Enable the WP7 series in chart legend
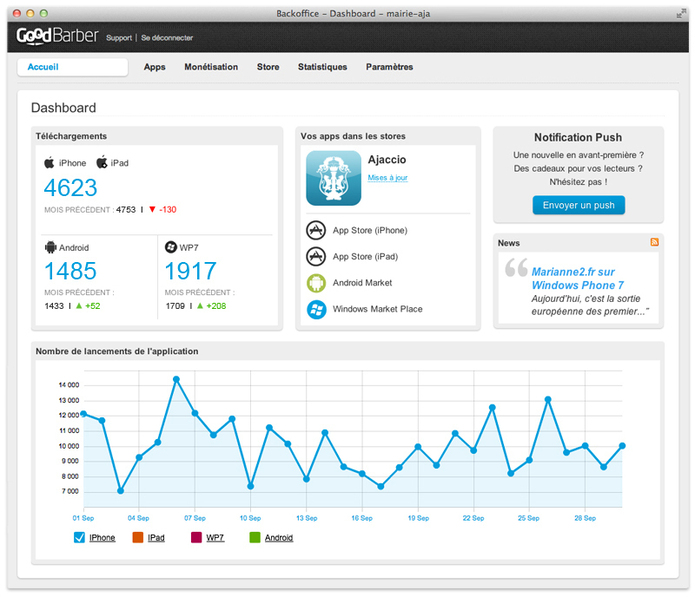695x597 pixels. click(196, 538)
